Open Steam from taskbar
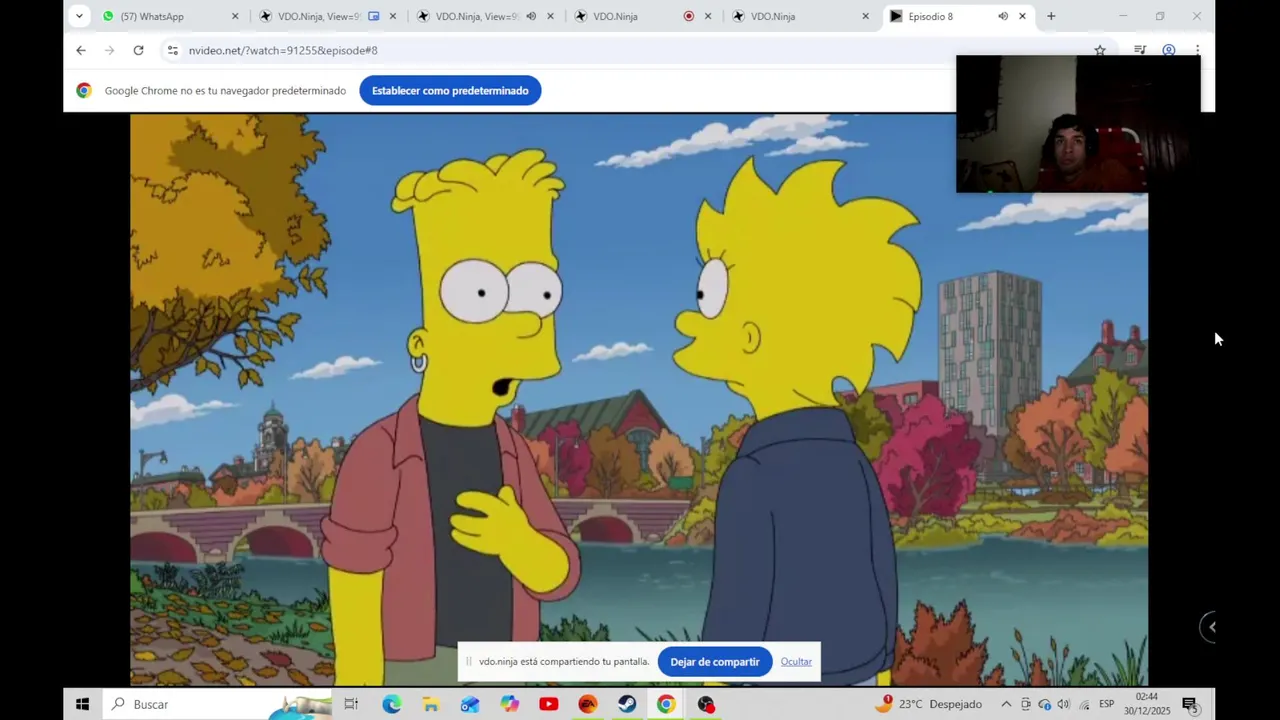 click(x=627, y=704)
